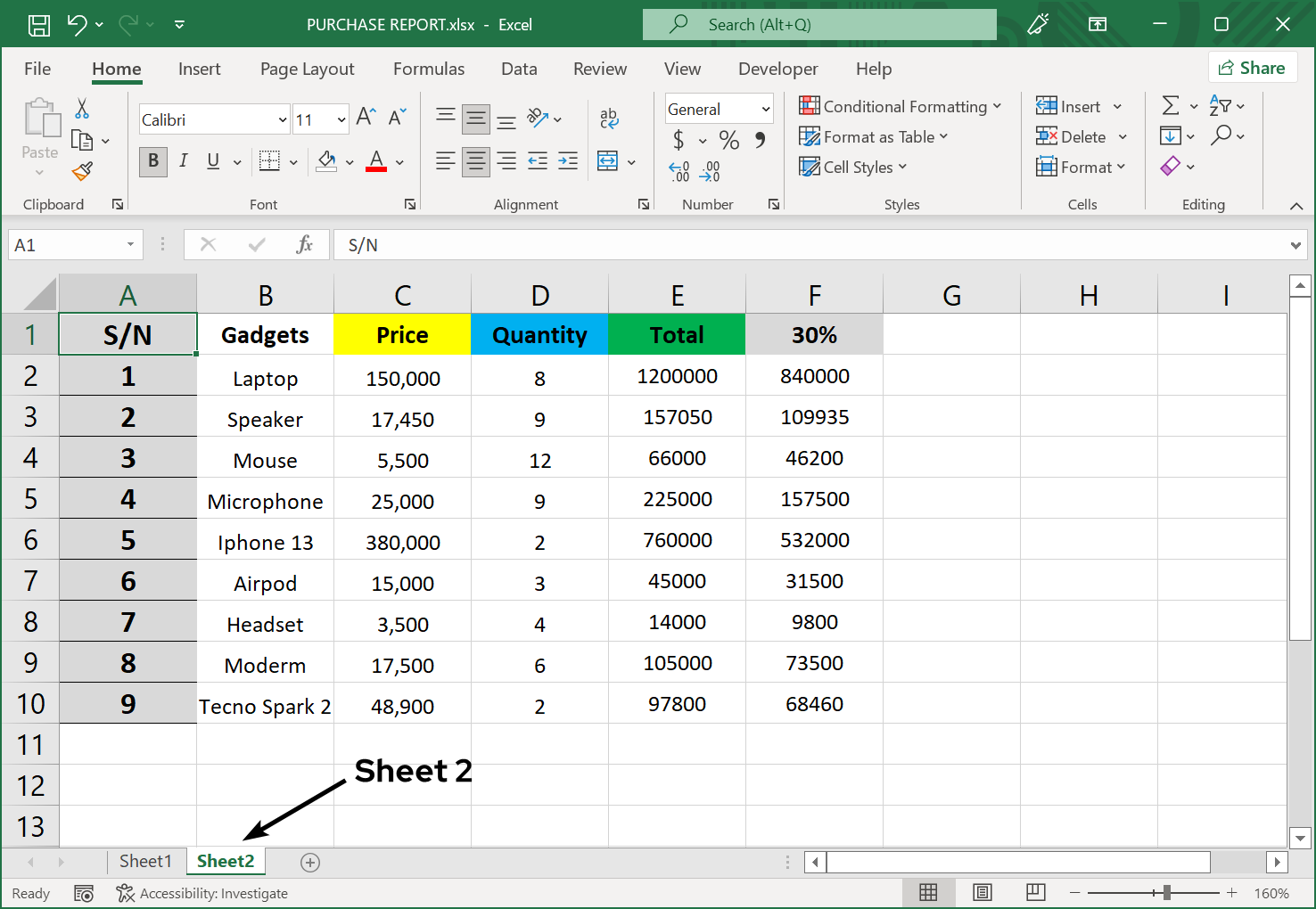Toggle underline formatting
Viewport: 1316px width, 909px height.
click(x=212, y=161)
